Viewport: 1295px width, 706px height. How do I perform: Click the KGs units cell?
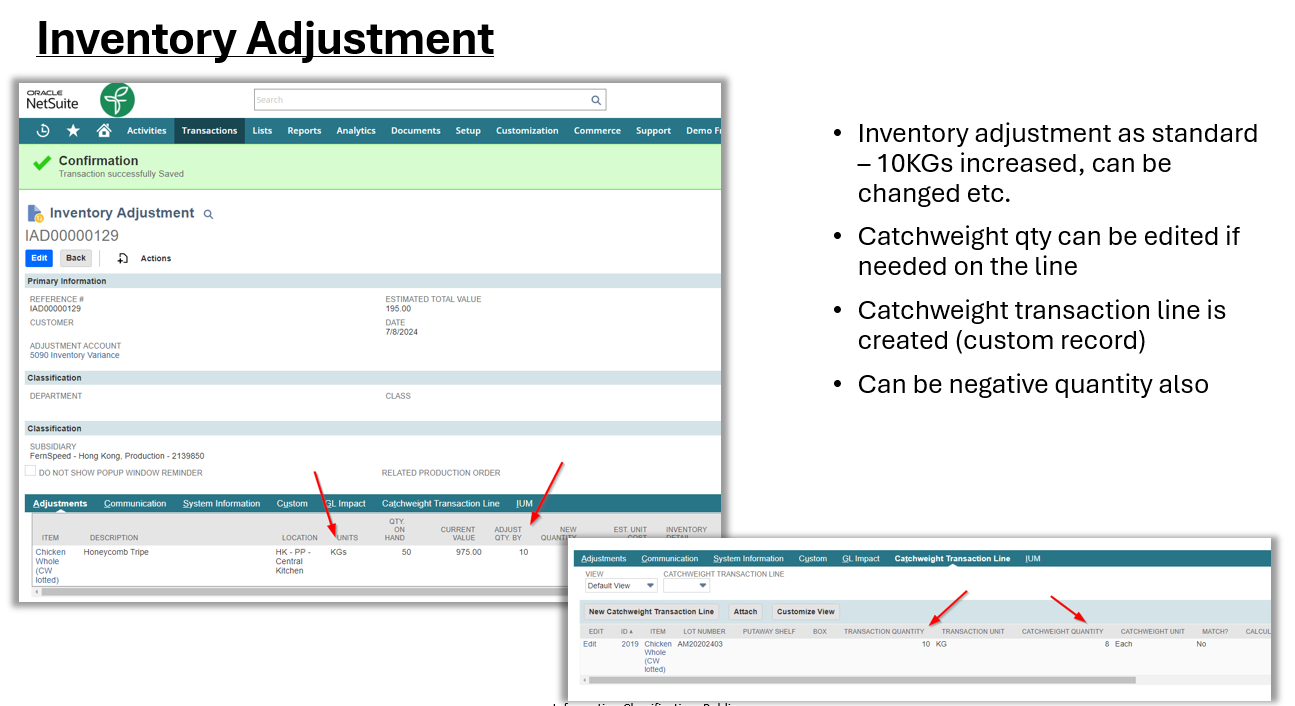(339, 552)
